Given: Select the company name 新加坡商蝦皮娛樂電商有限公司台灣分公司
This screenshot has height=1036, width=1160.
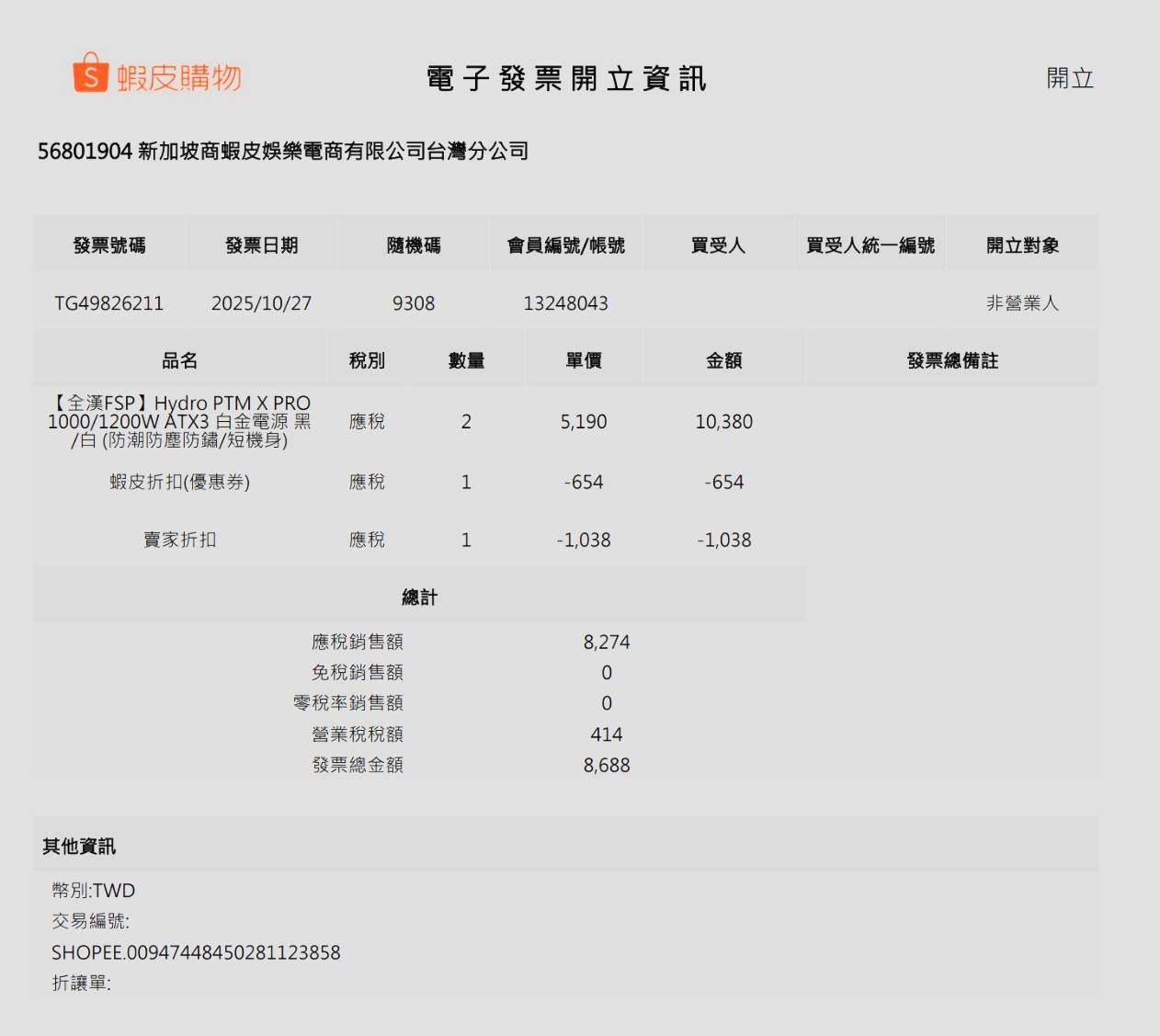Looking at the screenshot, I should (x=333, y=151).
